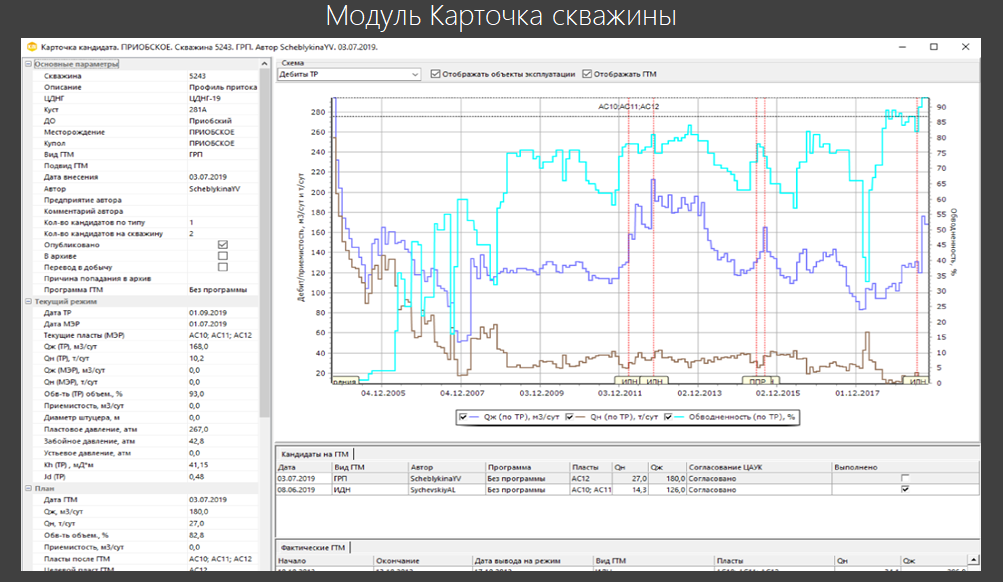
Task: Maximize the Карточка кандидата window
Action: pos(934,47)
